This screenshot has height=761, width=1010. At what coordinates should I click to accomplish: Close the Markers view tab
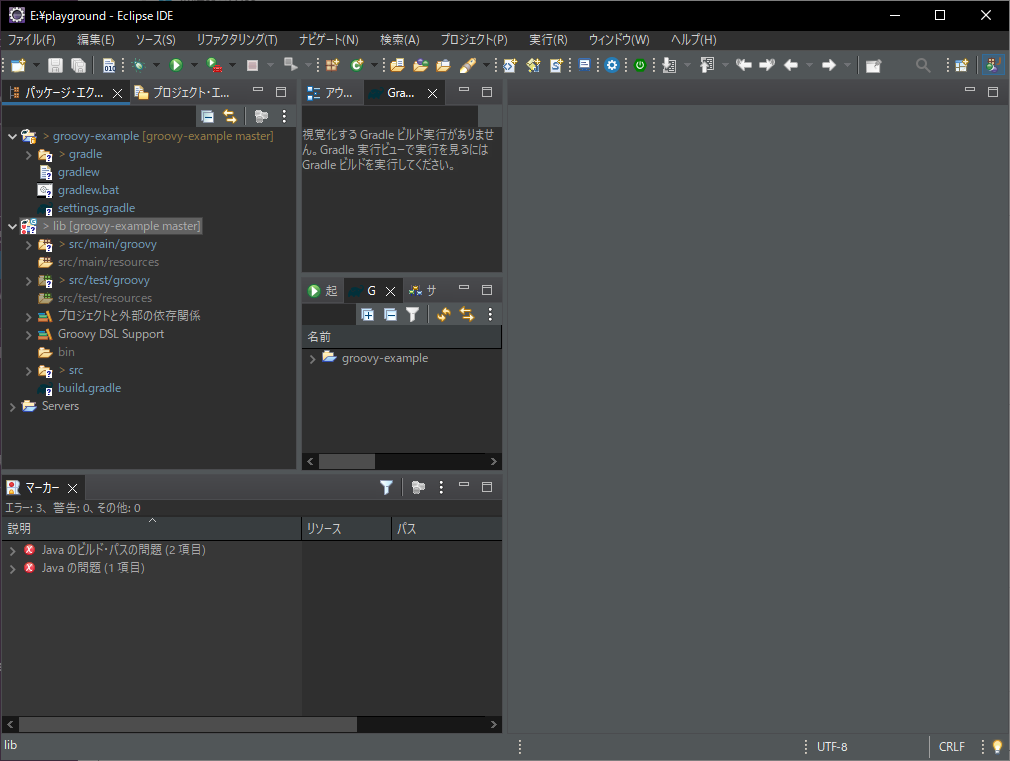72,488
